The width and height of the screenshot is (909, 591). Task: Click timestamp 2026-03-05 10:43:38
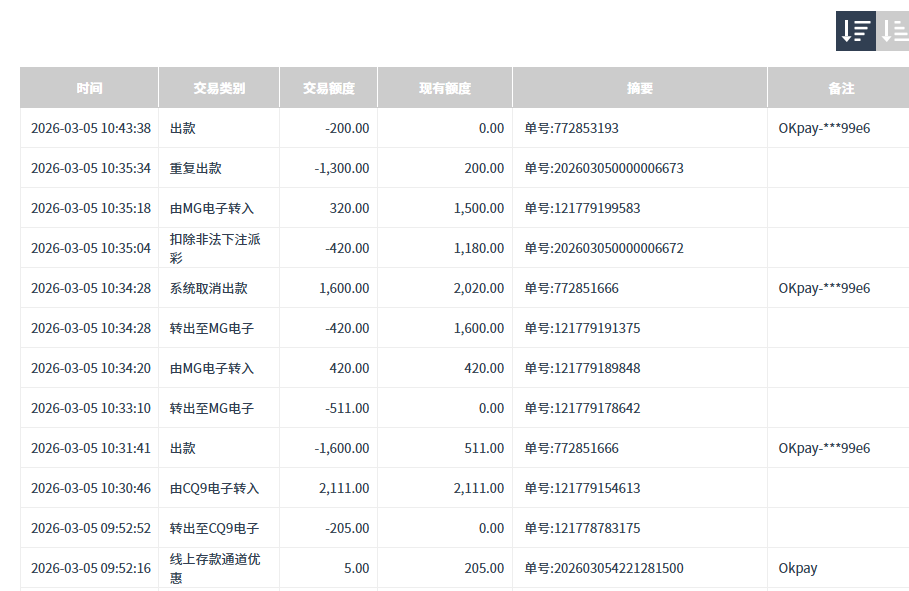click(x=91, y=128)
